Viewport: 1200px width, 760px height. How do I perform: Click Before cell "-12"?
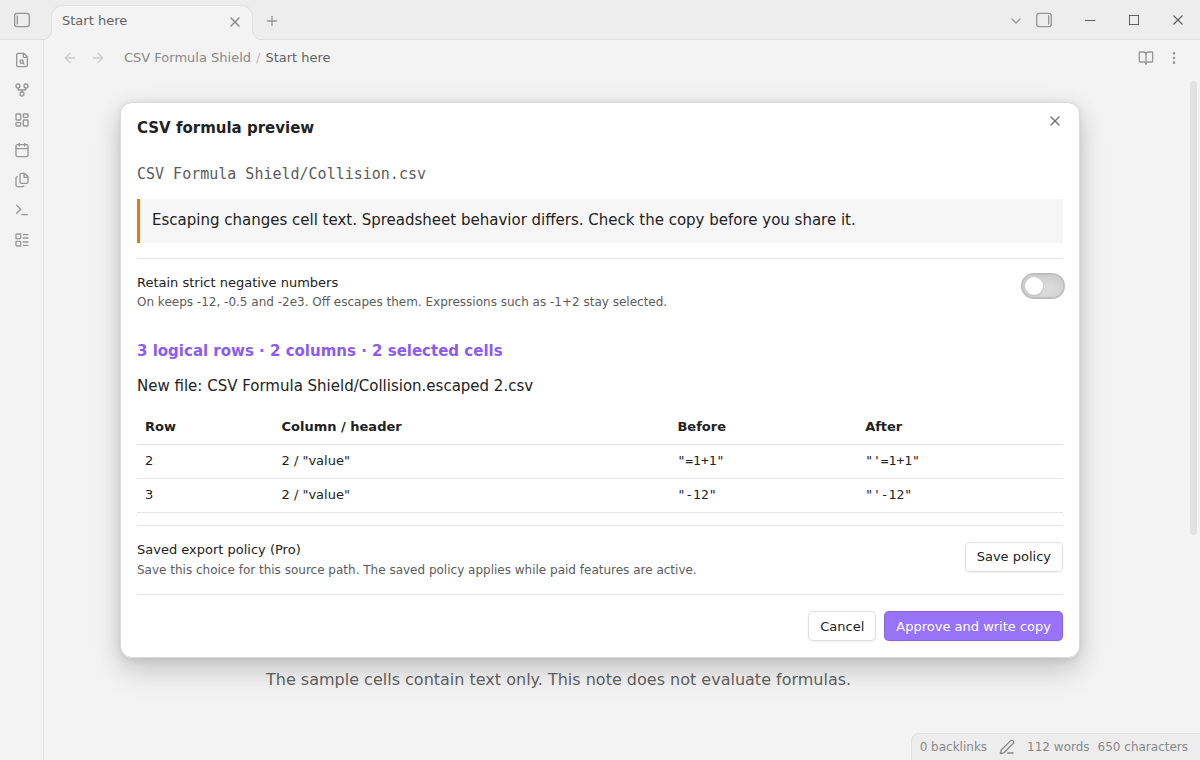697,495
